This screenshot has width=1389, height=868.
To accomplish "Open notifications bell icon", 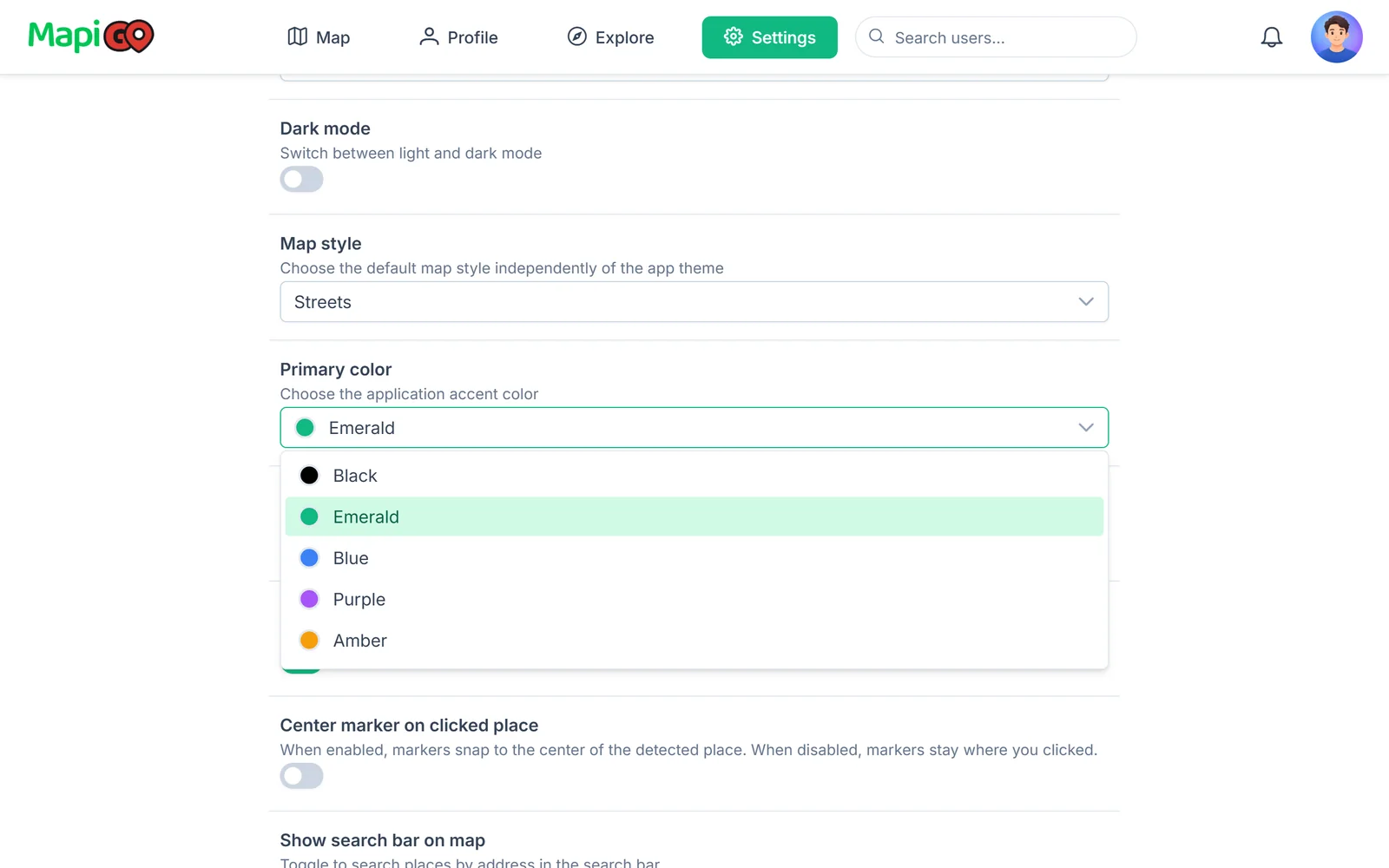I will [1272, 37].
